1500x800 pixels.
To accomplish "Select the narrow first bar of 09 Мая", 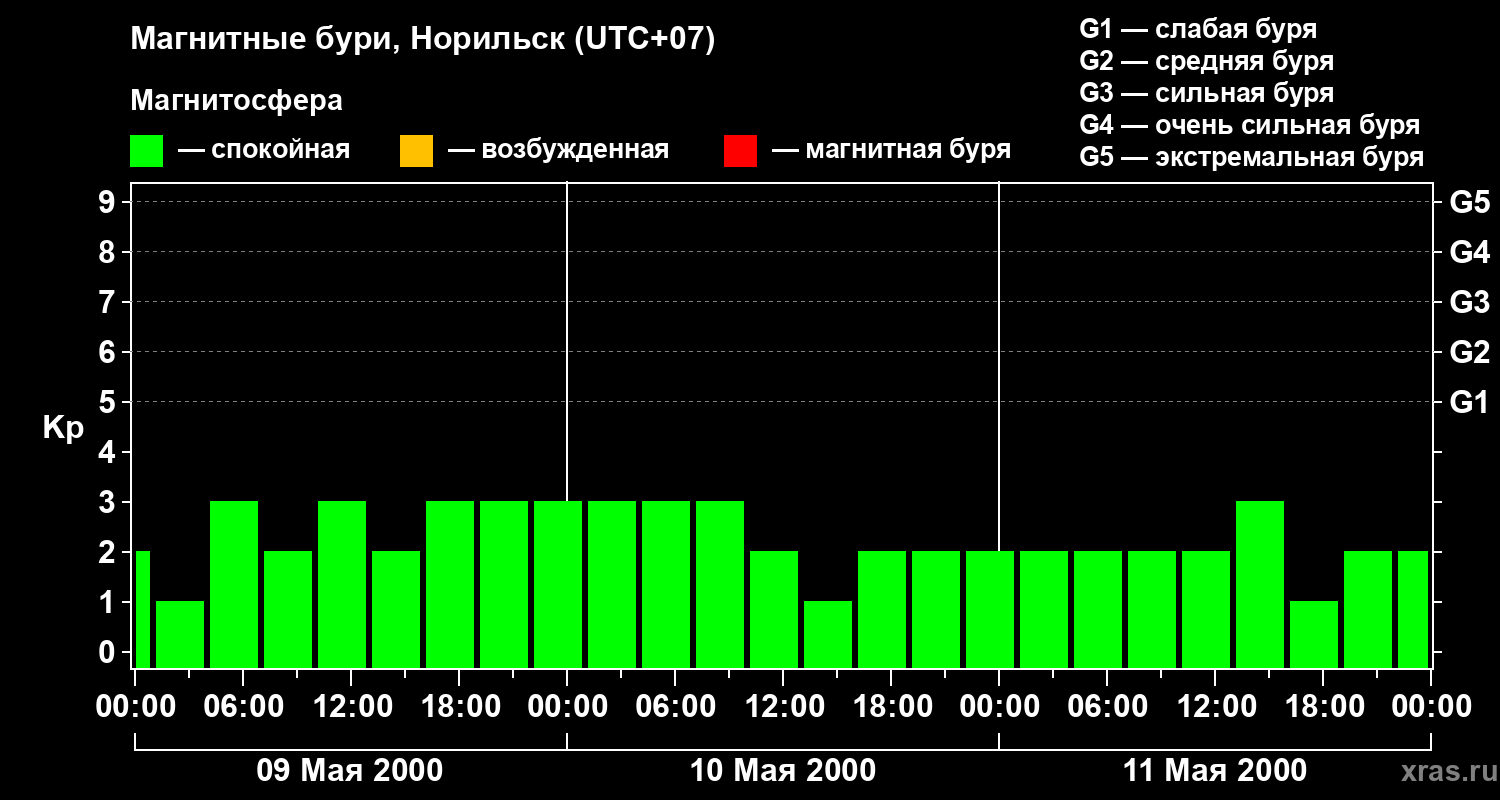I will pos(143,609).
